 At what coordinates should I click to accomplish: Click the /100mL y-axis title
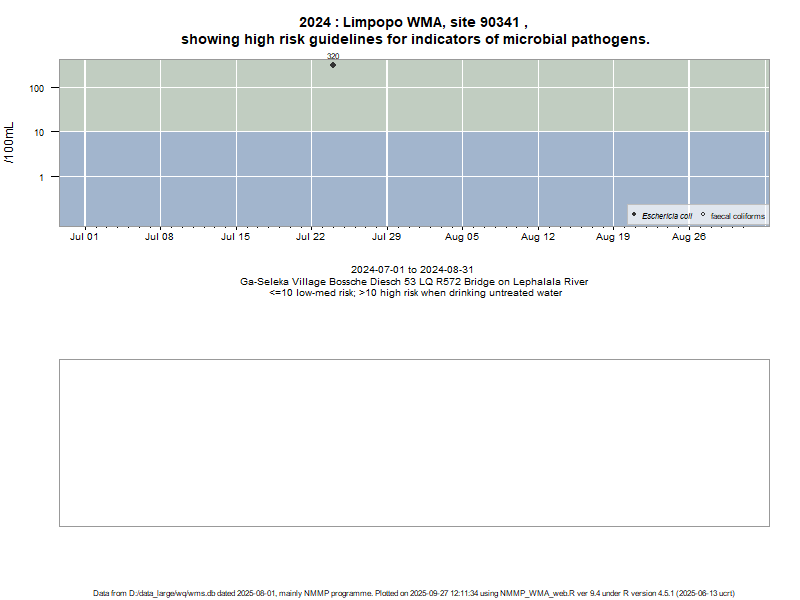click(10, 143)
